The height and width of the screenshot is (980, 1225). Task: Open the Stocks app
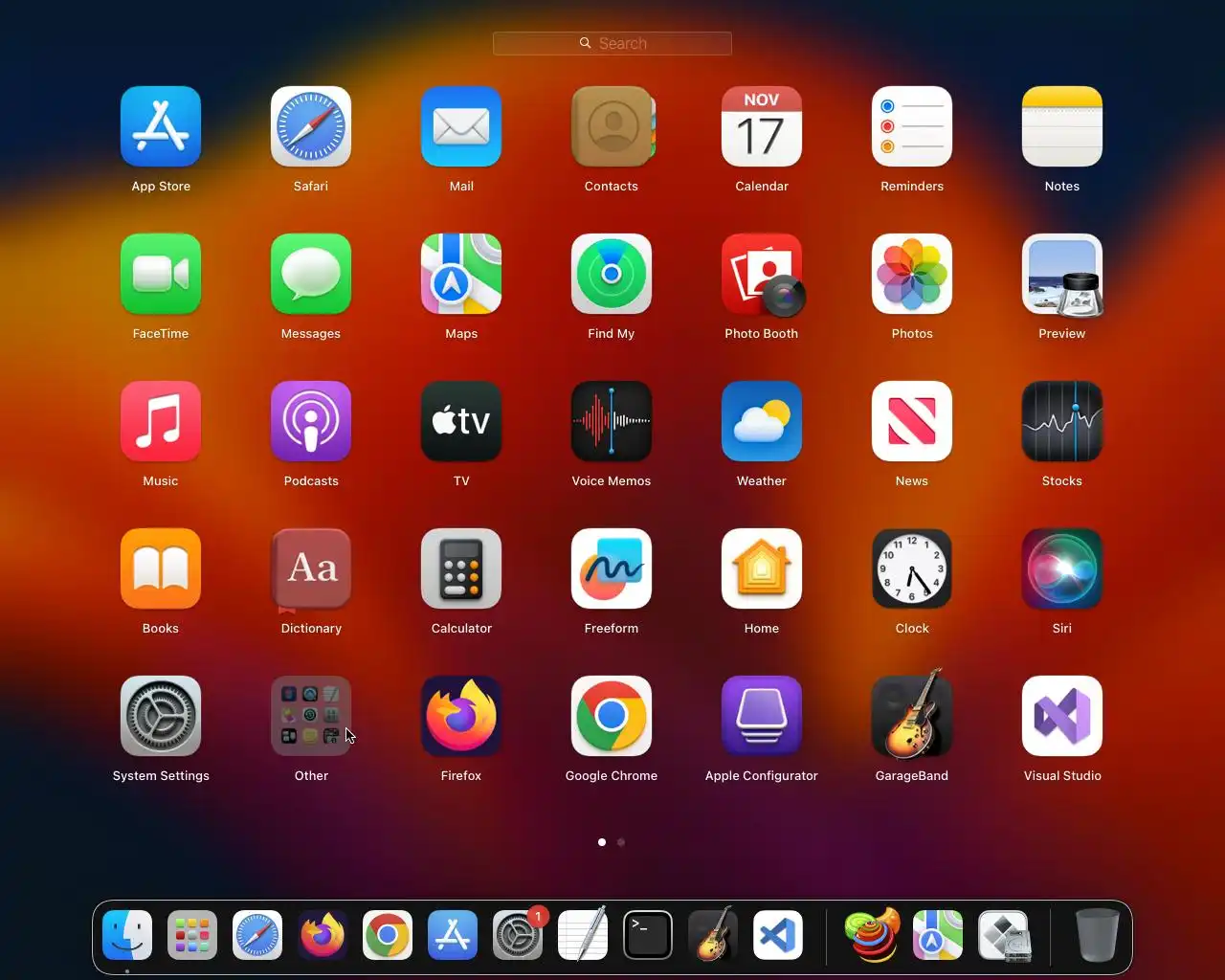pos(1062,421)
